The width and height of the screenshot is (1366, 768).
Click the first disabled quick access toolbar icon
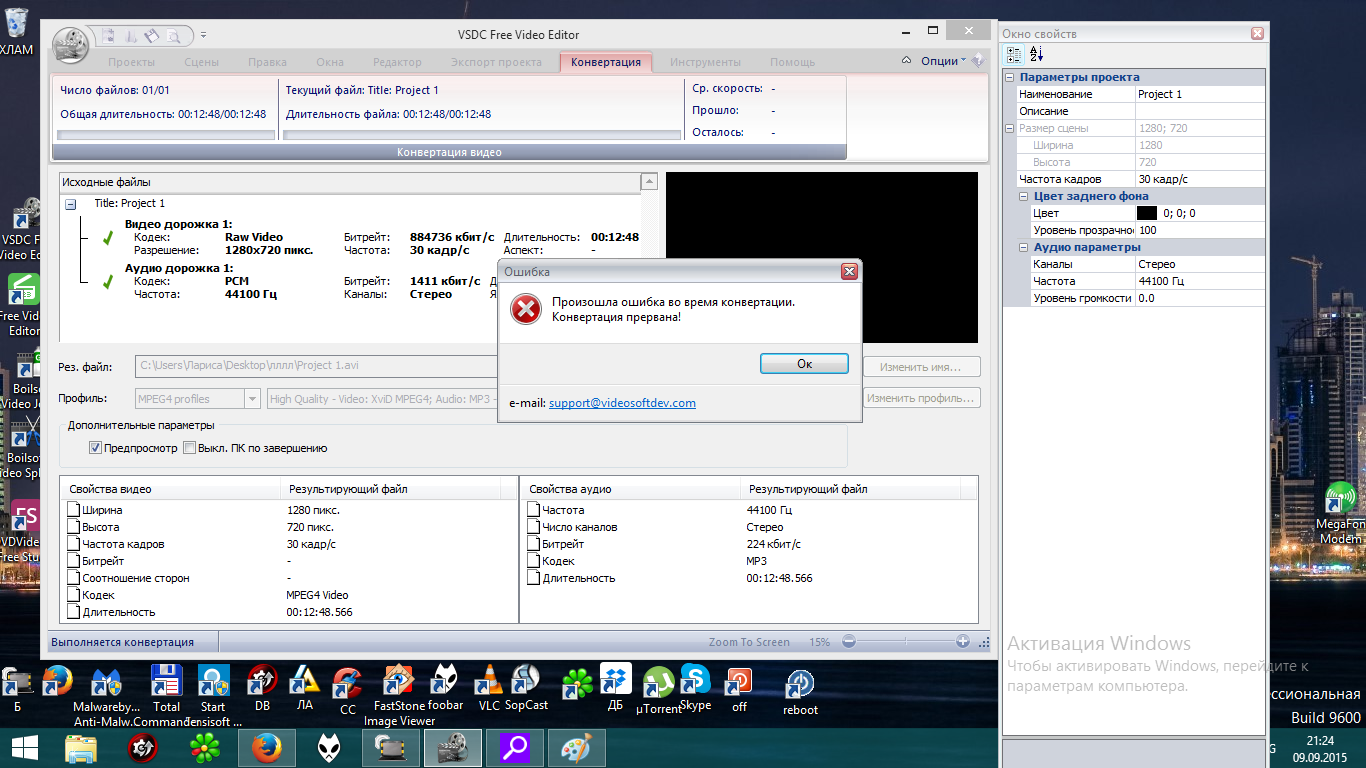point(110,36)
